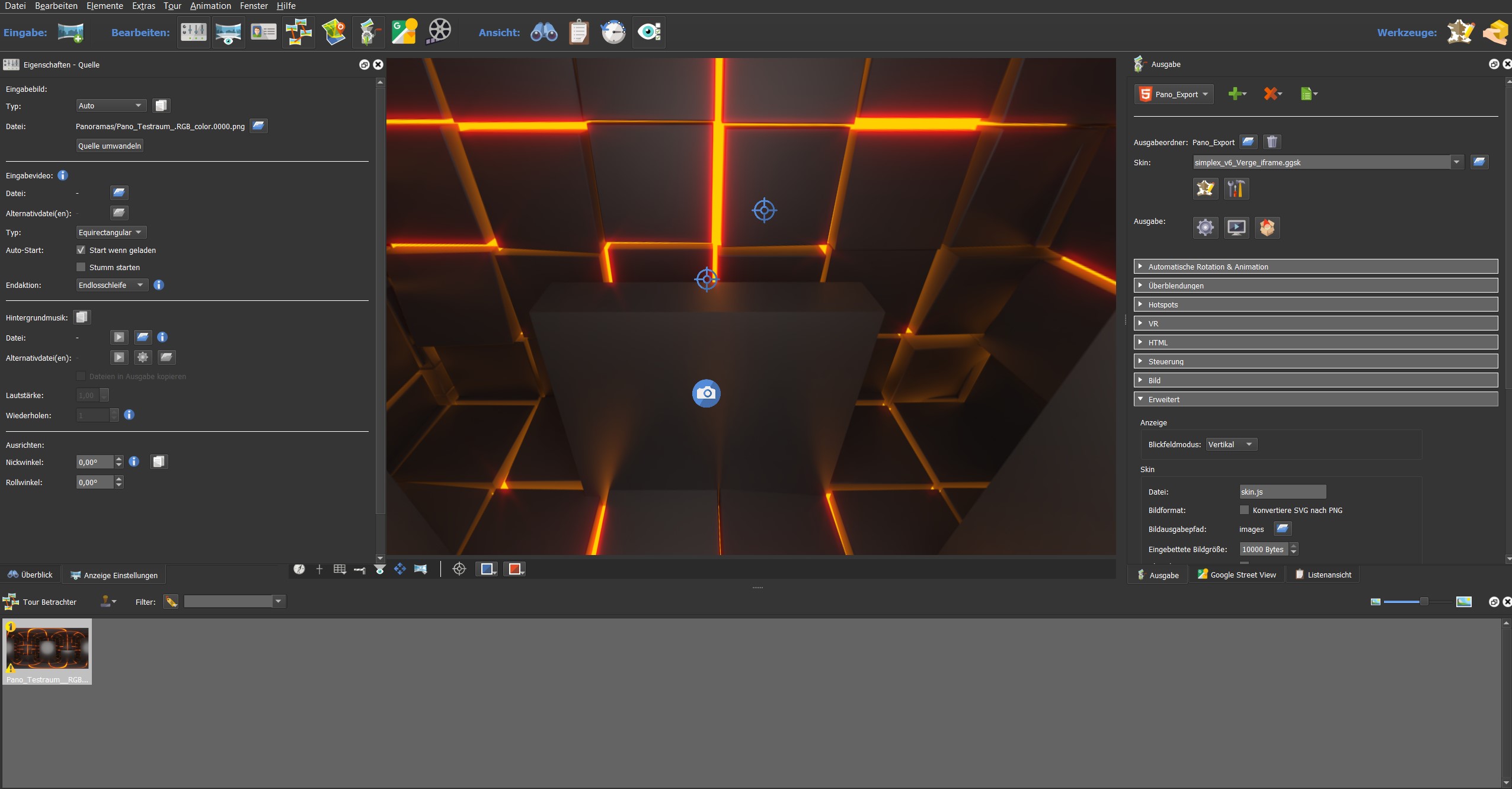Open the Pano_Export output format dropdown
Screen dimensions: 1512x789
click(1174, 94)
